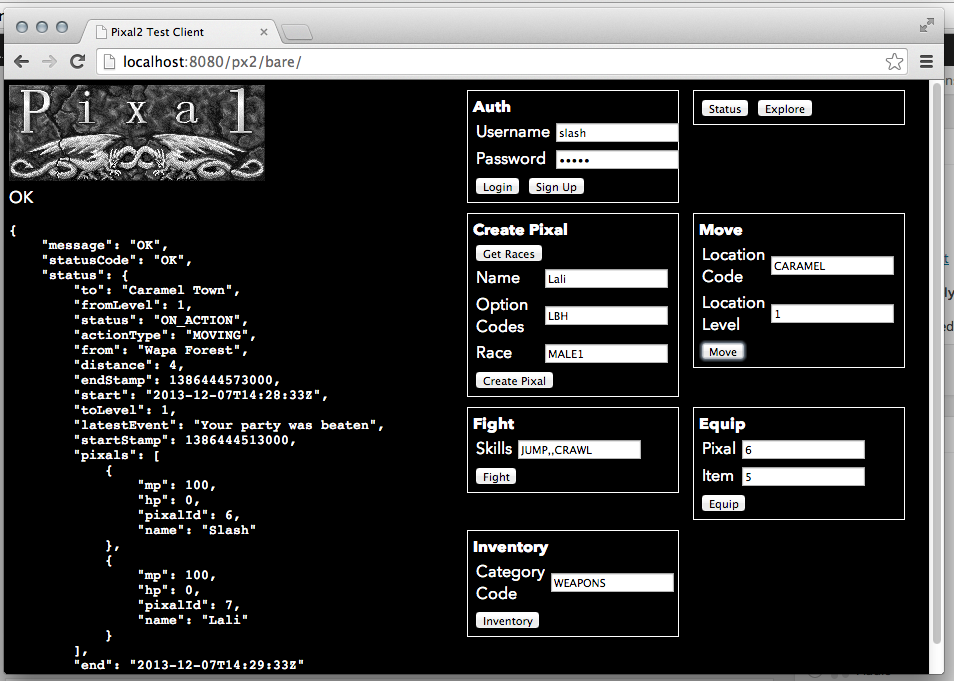Image resolution: width=954 pixels, height=681 pixels.
Task: Submit with the Create Pixal button
Action: point(514,381)
